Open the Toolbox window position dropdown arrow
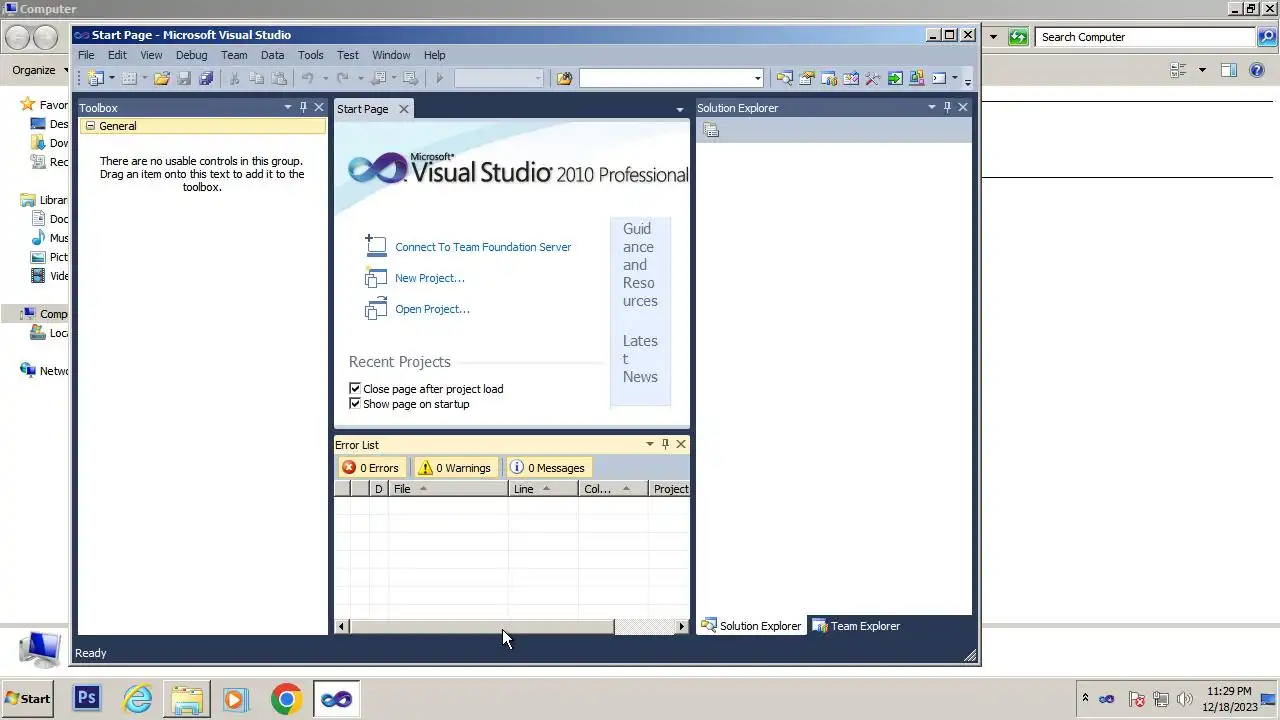The image size is (1280, 720). [x=288, y=107]
